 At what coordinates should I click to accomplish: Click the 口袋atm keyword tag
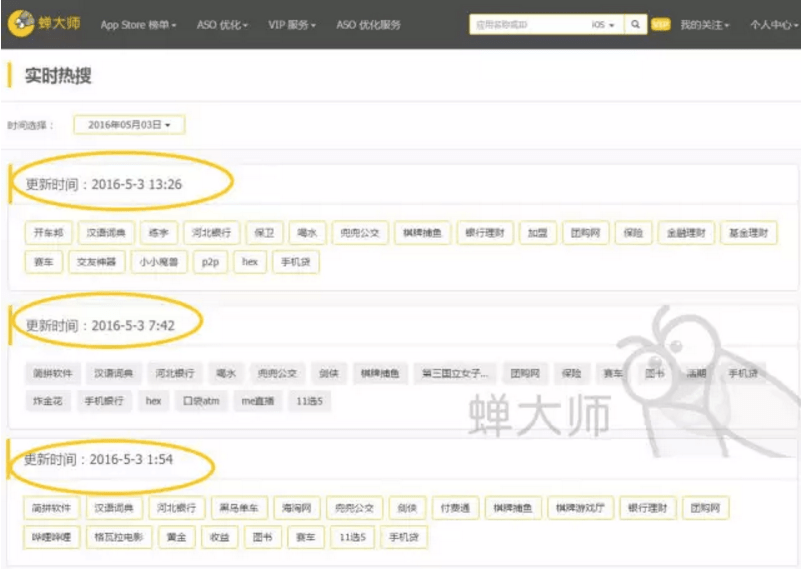[198, 401]
